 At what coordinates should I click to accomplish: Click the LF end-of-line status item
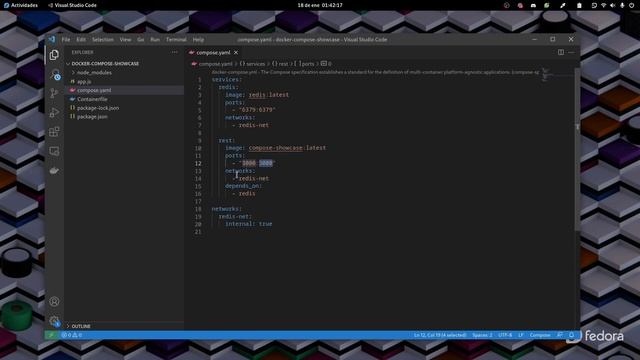(x=521, y=335)
